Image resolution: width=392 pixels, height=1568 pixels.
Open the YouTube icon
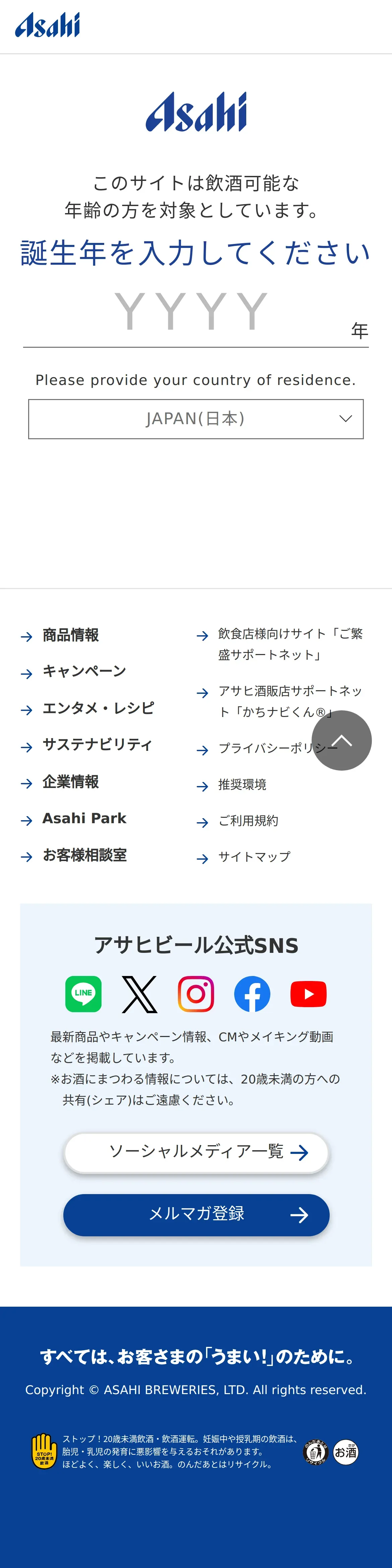click(309, 994)
